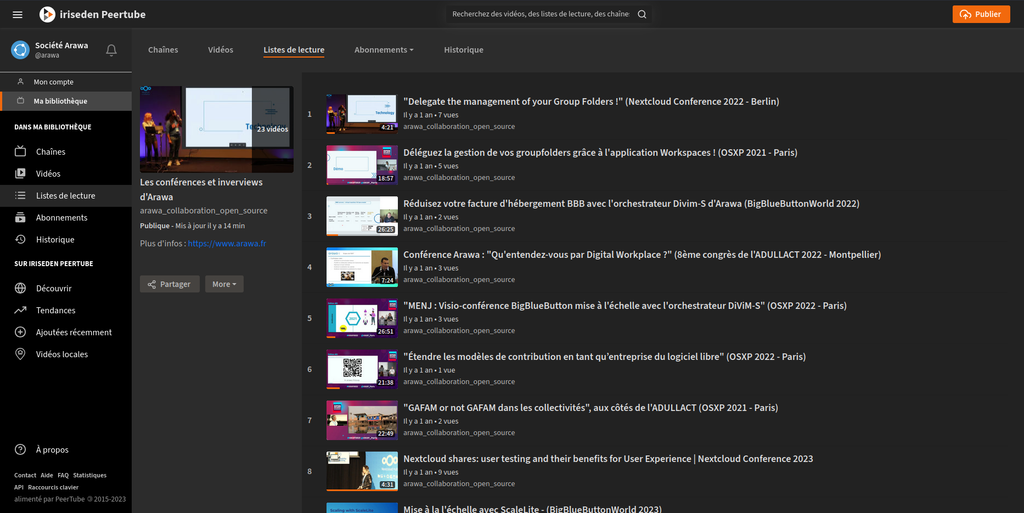1024x513 pixels.
Task: Open the 4:31 Nextcloud shares thumbnail
Action: point(362,471)
